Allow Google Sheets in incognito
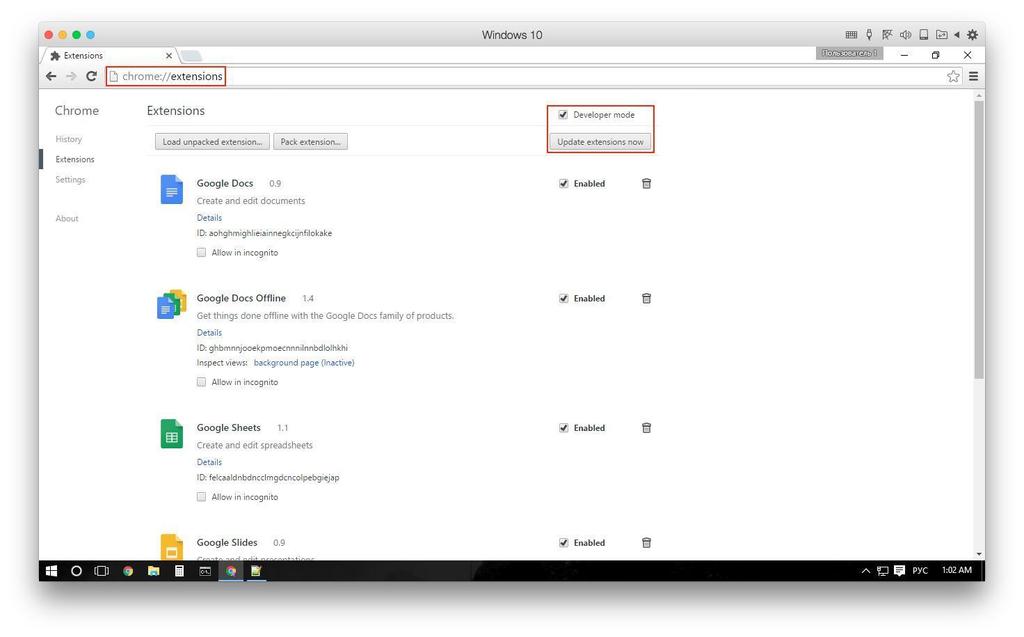This screenshot has height=637, width=1024. (x=201, y=497)
